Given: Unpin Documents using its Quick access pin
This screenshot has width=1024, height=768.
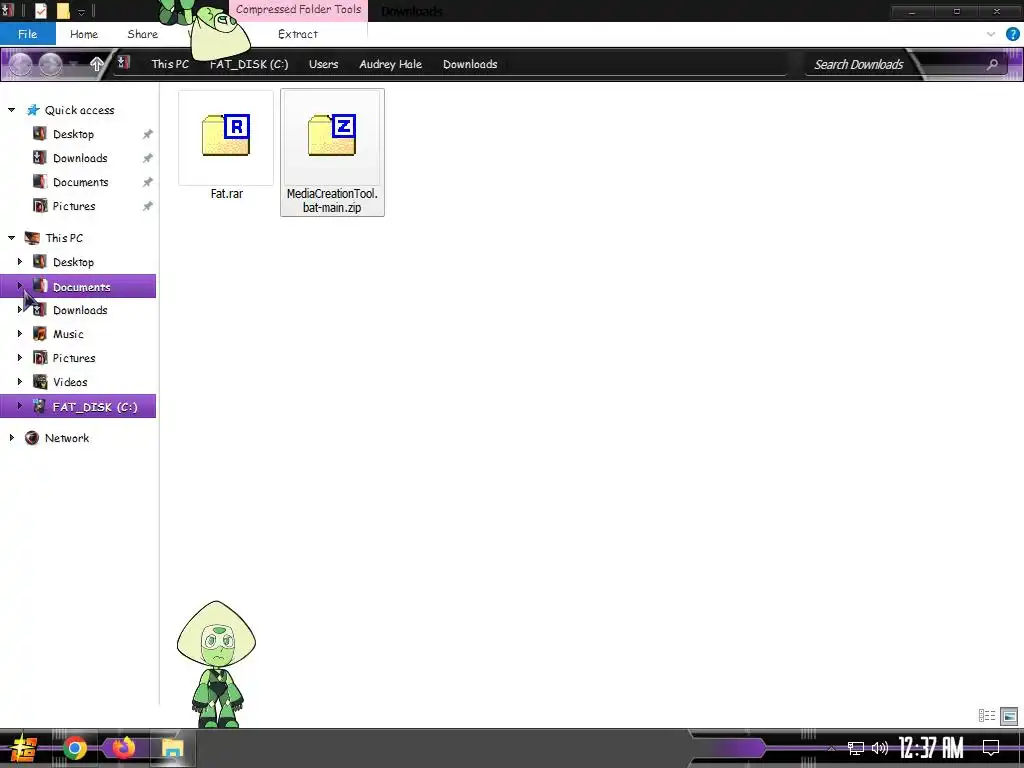Looking at the screenshot, I should coord(148,182).
